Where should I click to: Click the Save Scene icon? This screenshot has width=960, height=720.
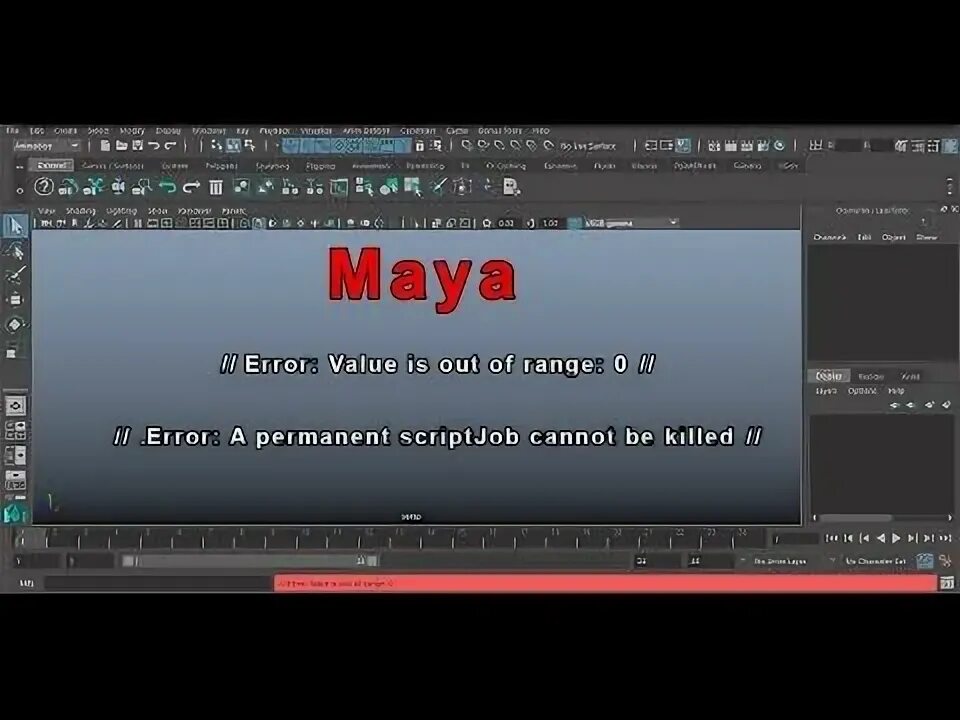[x=138, y=146]
